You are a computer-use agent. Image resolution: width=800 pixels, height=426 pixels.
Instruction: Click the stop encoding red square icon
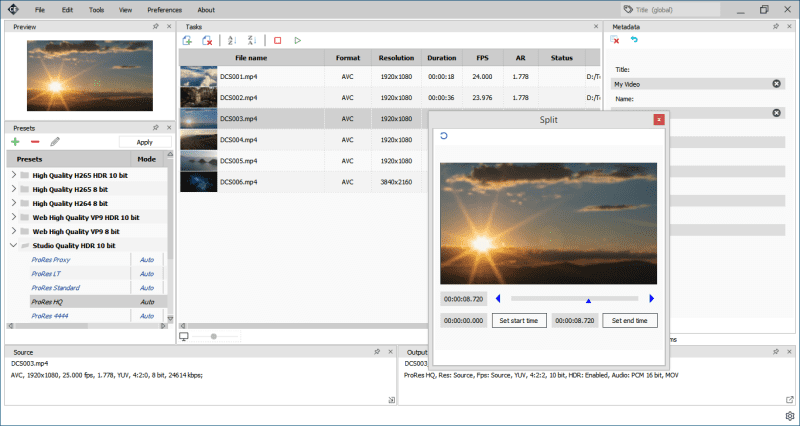coord(278,40)
